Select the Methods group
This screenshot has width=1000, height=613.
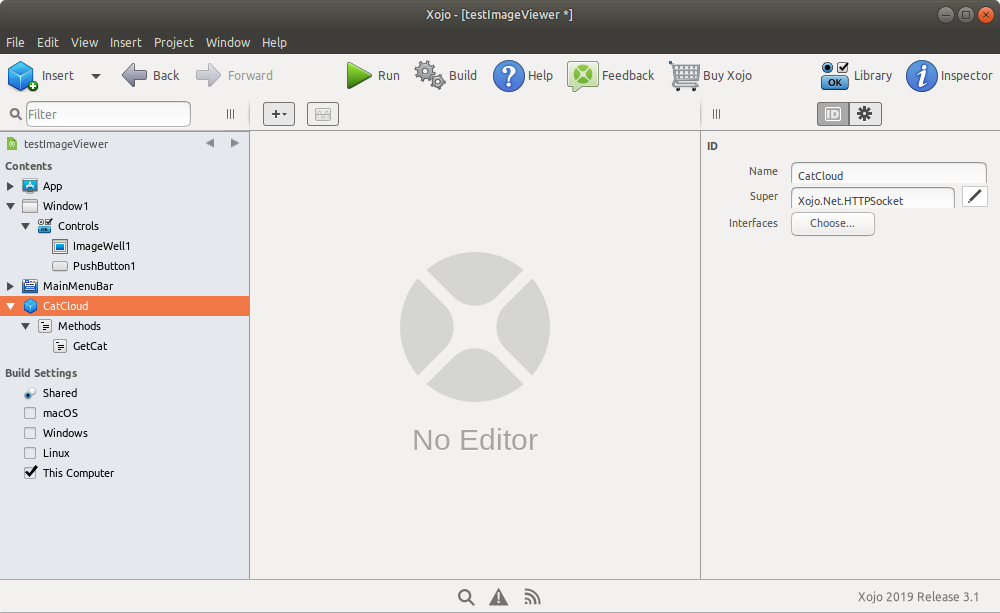click(x=79, y=326)
